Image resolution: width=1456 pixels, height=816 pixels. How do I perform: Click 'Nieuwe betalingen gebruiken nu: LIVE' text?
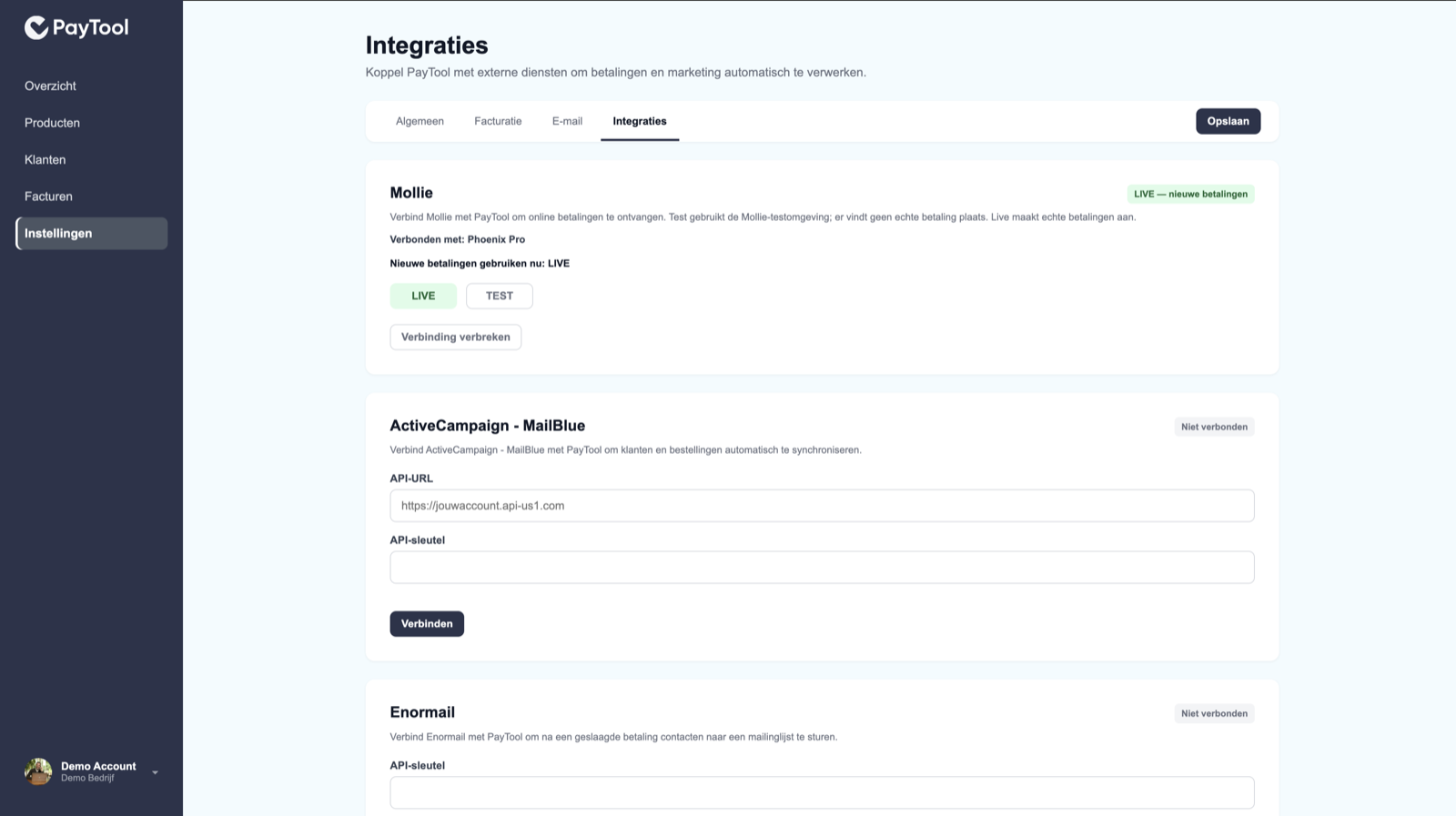480,263
